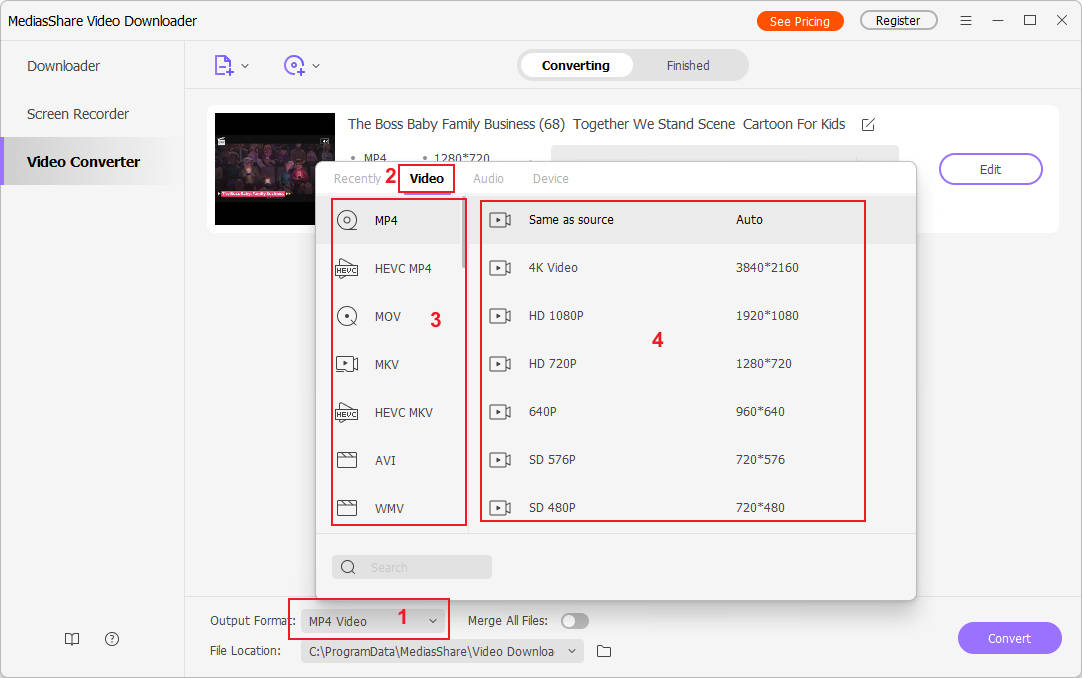The image size is (1082, 678).
Task: Click the Same as source preset icon
Action: pyautogui.click(x=500, y=220)
